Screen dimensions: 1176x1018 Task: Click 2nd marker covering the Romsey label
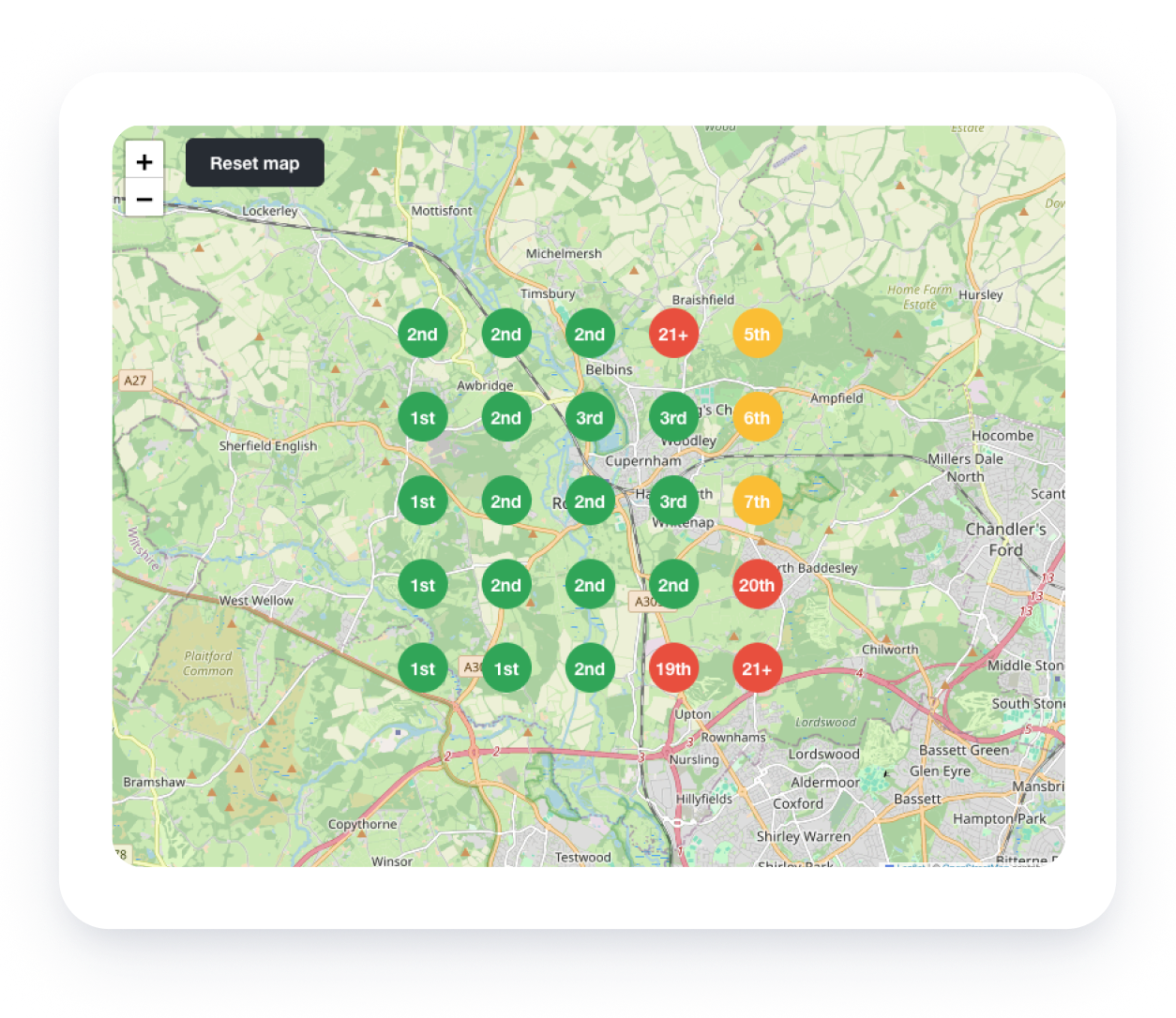tap(590, 502)
